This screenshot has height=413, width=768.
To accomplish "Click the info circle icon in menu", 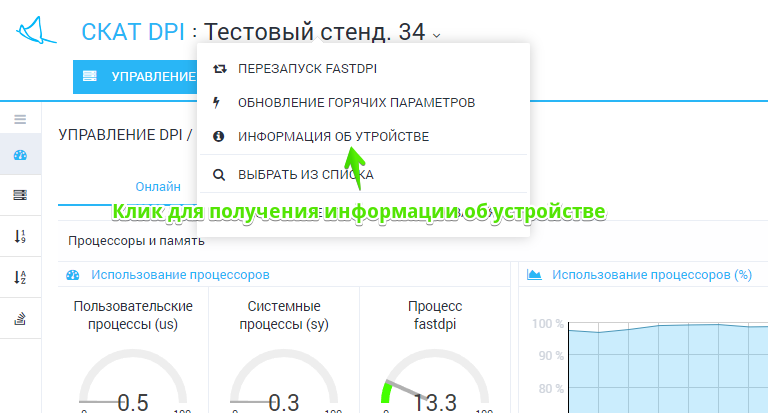I will pyautogui.click(x=219, y=136).
